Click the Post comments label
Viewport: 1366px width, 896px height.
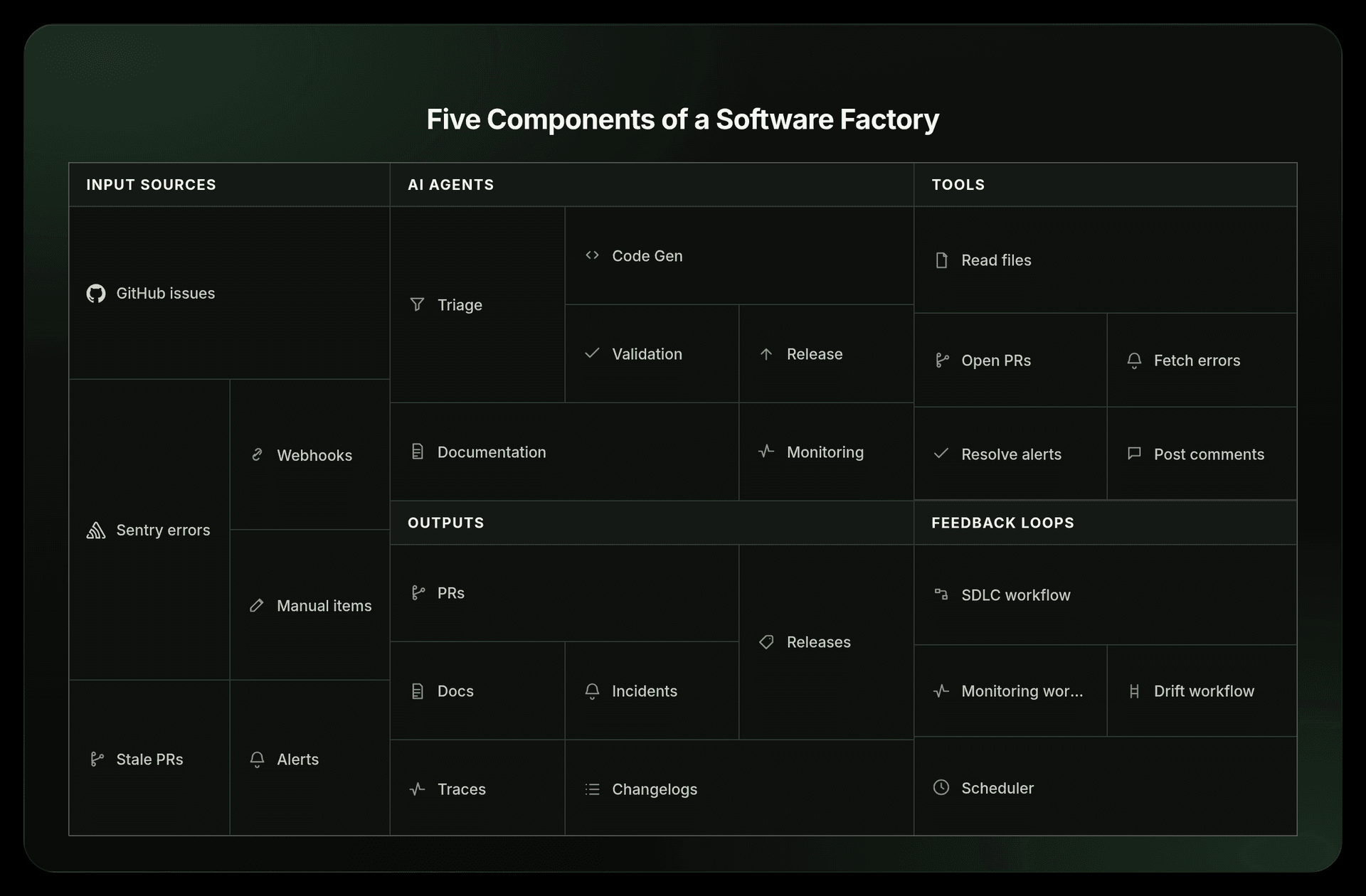1209,454
